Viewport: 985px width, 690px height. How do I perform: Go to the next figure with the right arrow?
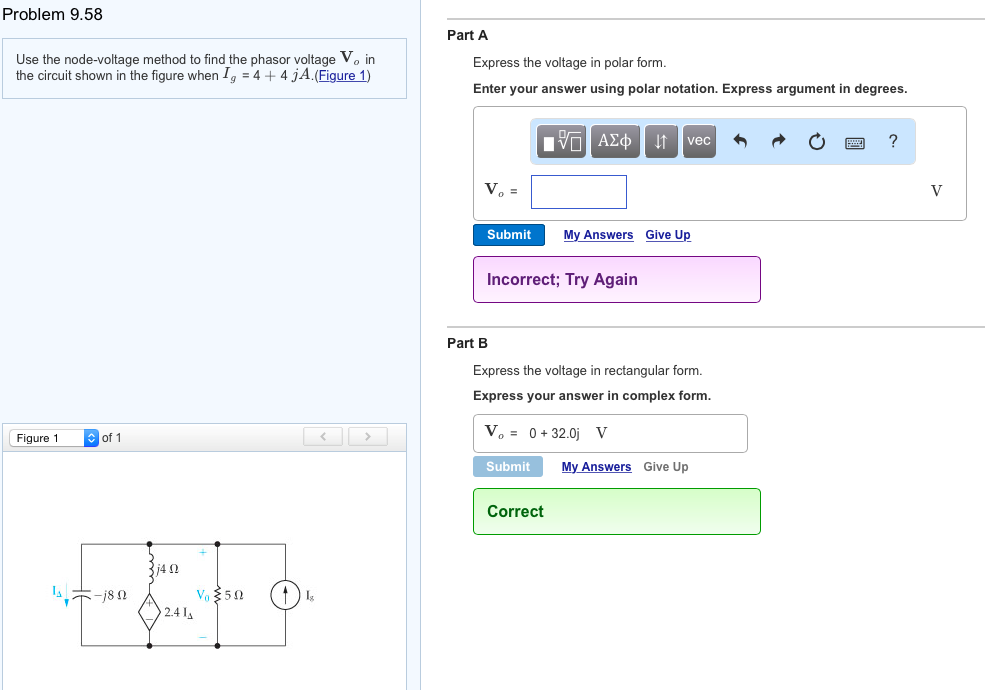(368, 437)
